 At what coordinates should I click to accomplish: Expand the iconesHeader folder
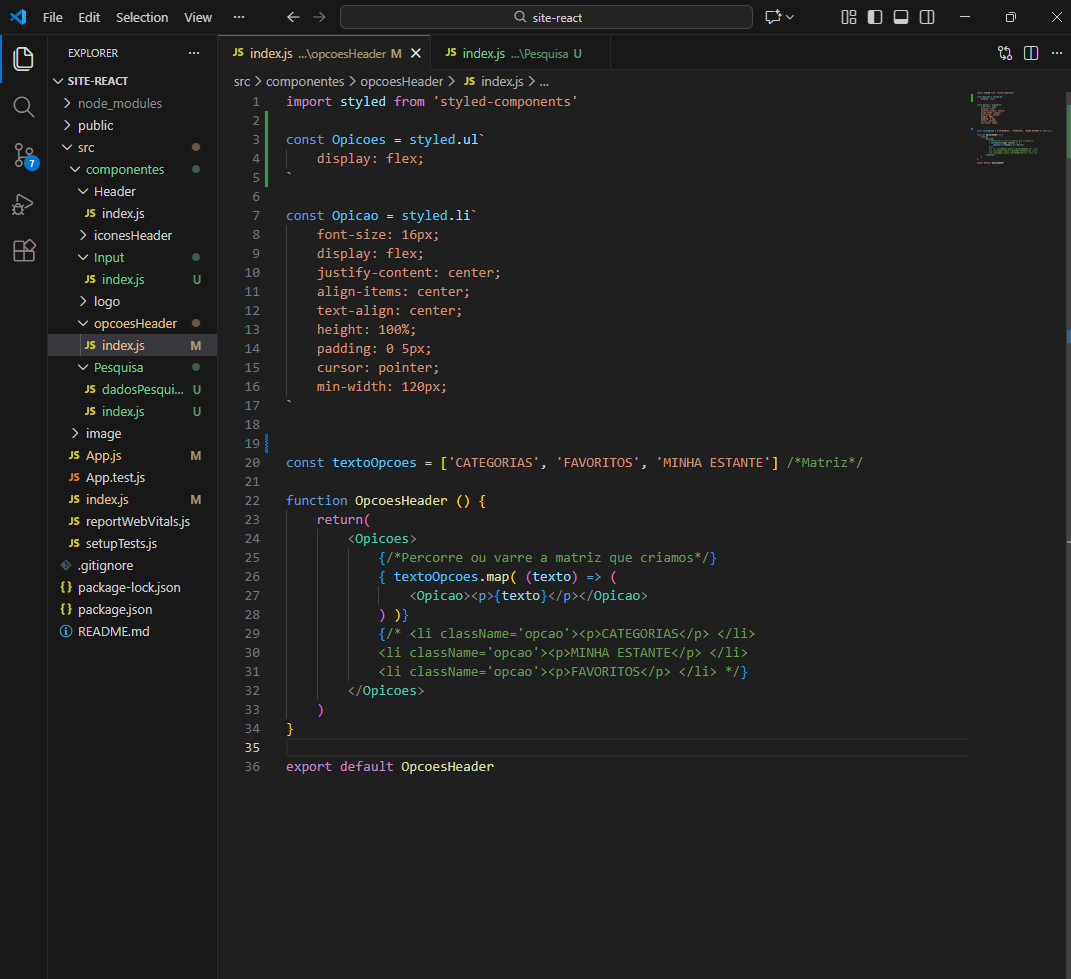(132, 235)
